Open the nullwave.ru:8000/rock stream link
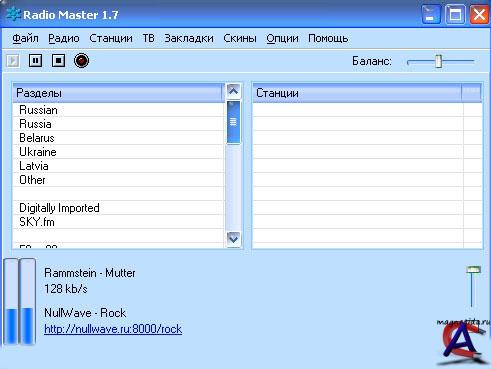The width and height of the screenshot is (491, 369). click(113, 329)
